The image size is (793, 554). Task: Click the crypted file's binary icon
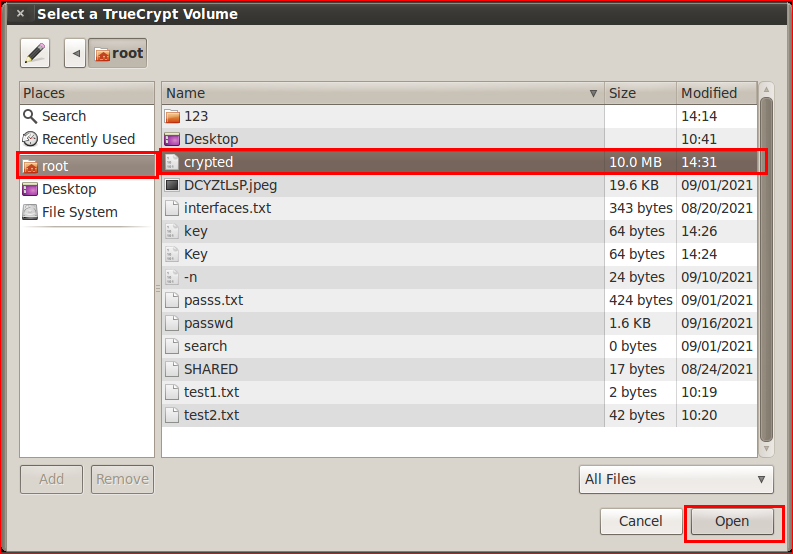pyautogui.click(x=172, y=162)
